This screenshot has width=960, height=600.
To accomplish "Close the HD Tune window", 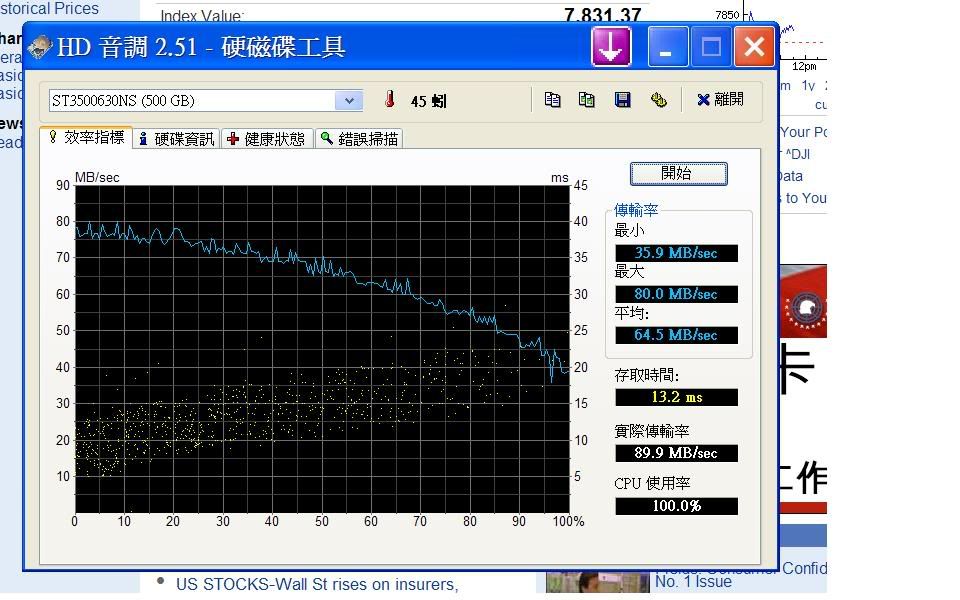I will [754, 47].
